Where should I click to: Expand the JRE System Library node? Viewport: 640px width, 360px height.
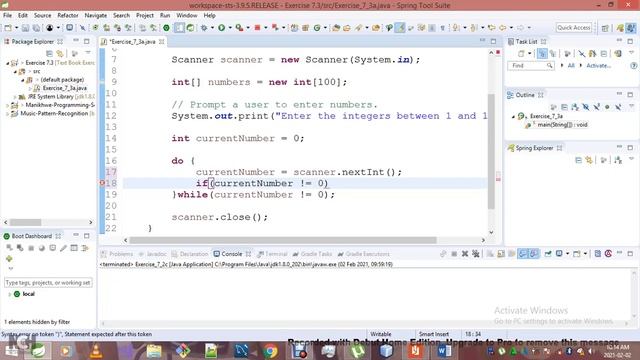point(16,97)
